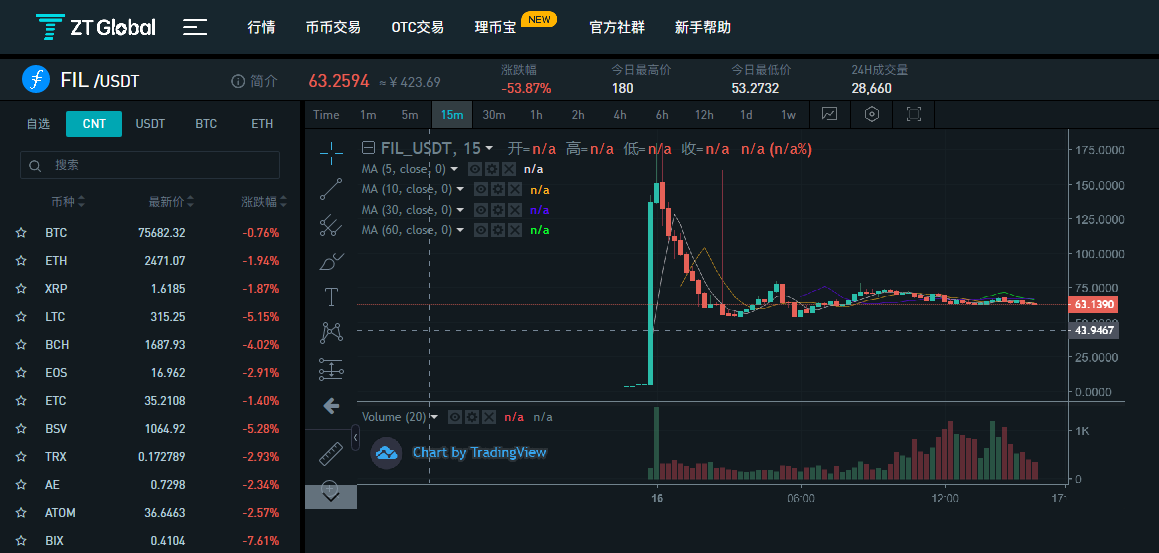Select the 5m chart interval
Image resolution: width=1159 pixels, height=553 pixels.
[410, 115]
